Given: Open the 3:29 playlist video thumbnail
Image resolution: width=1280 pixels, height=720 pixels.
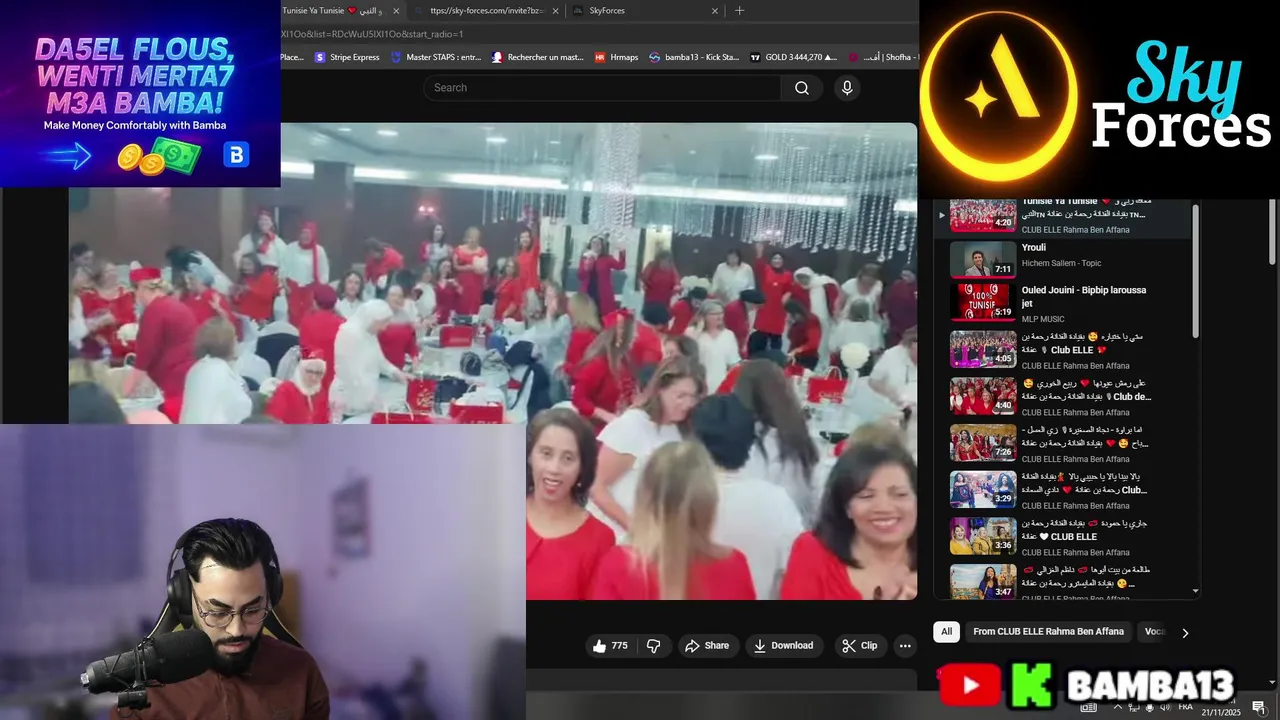Looking at the screenshot, I should tap(983, 489).
